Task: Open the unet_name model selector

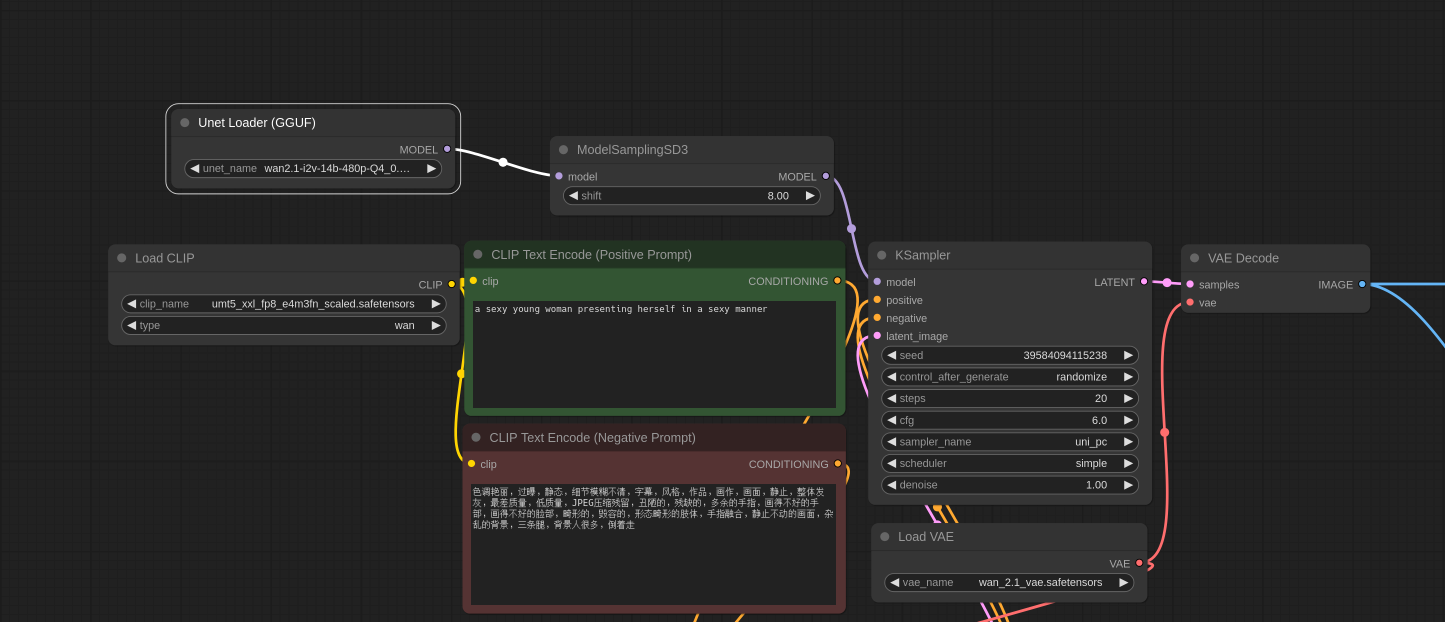Action: tap(313, 168)
